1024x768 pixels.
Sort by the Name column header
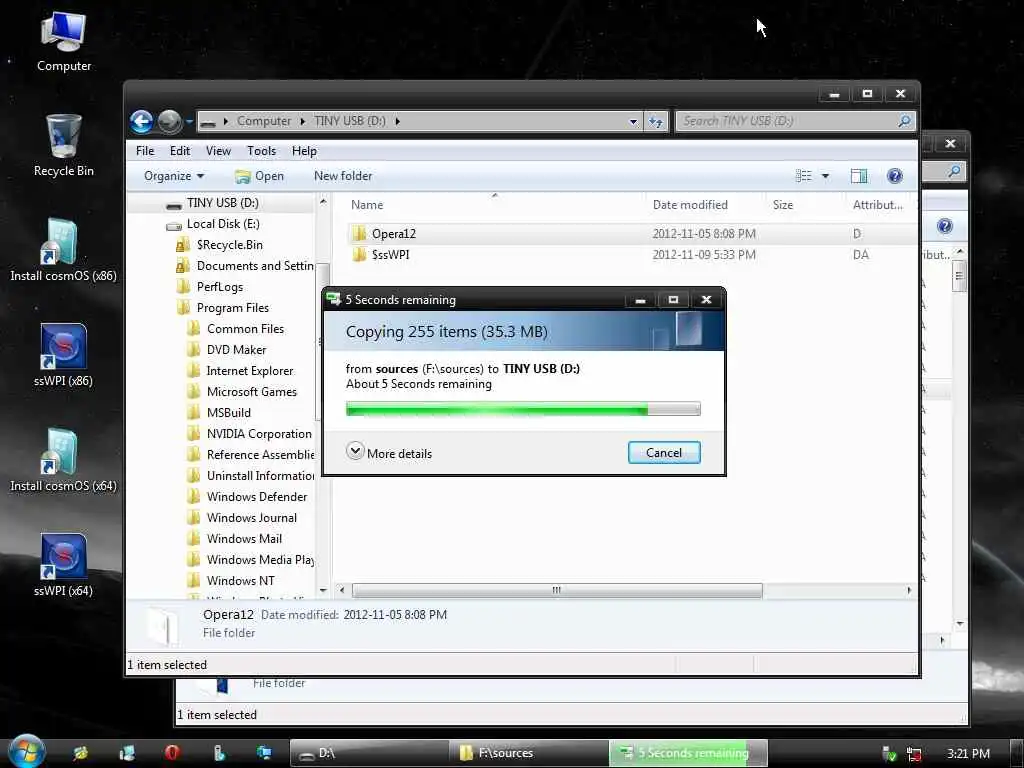[x=367, y=204]
